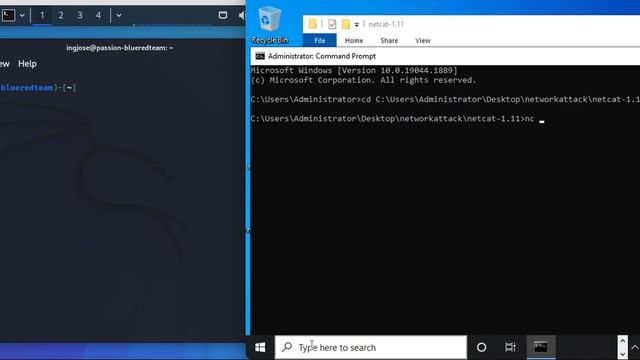The height and width of the screenshot is (360, 640).
Task: Open Cortana circle icon on taskbar
Action: (x=482, y=347)
